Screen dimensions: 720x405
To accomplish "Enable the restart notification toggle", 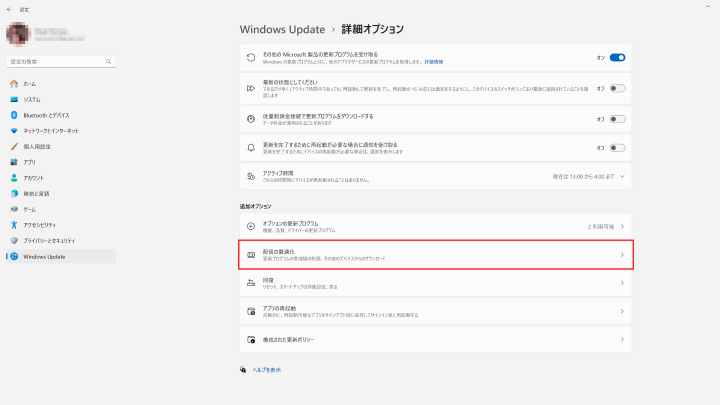I will click(x=617, y=148).
